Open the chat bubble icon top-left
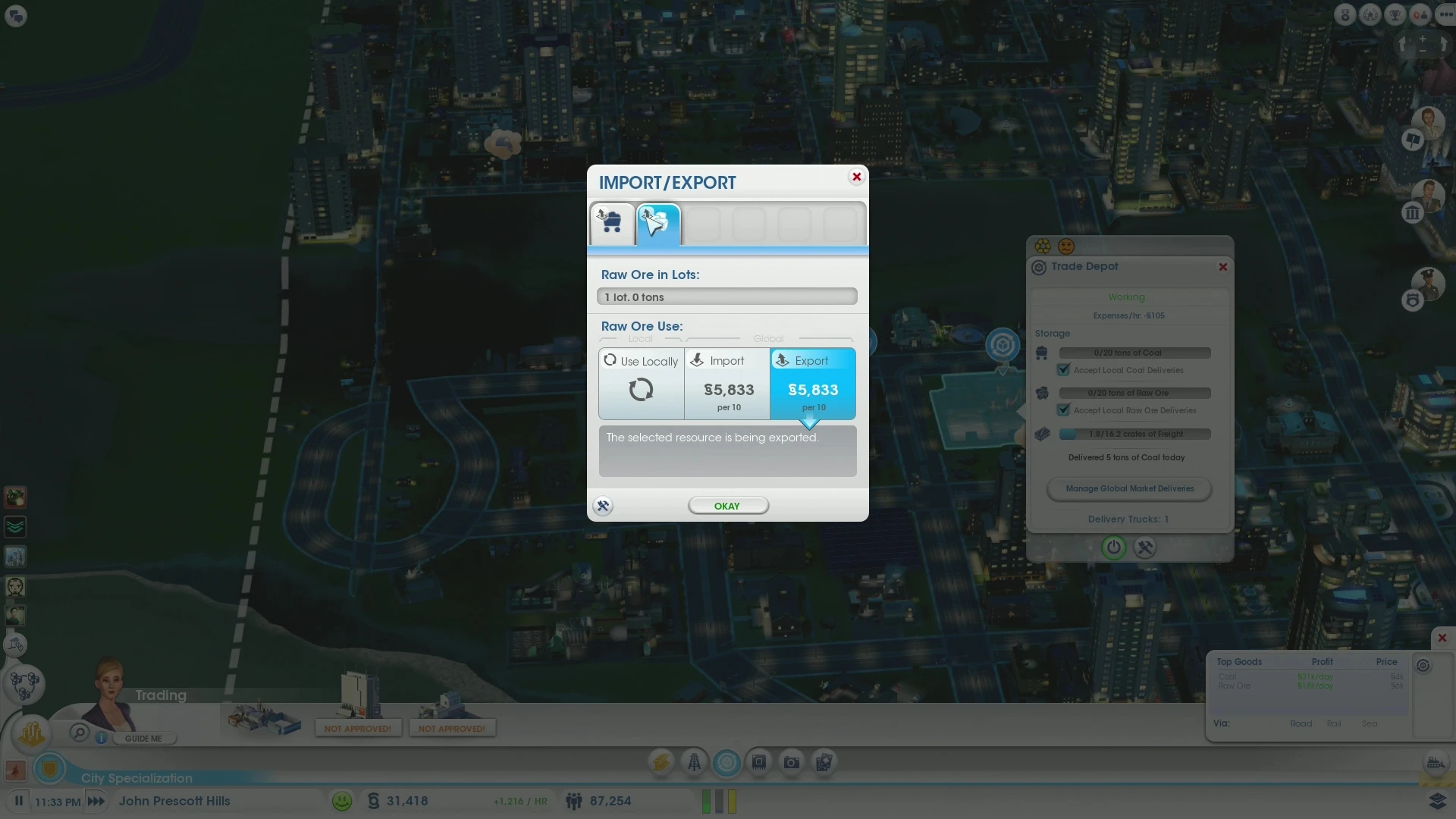This screenshot has height=819, width=1456. point(16,15)
